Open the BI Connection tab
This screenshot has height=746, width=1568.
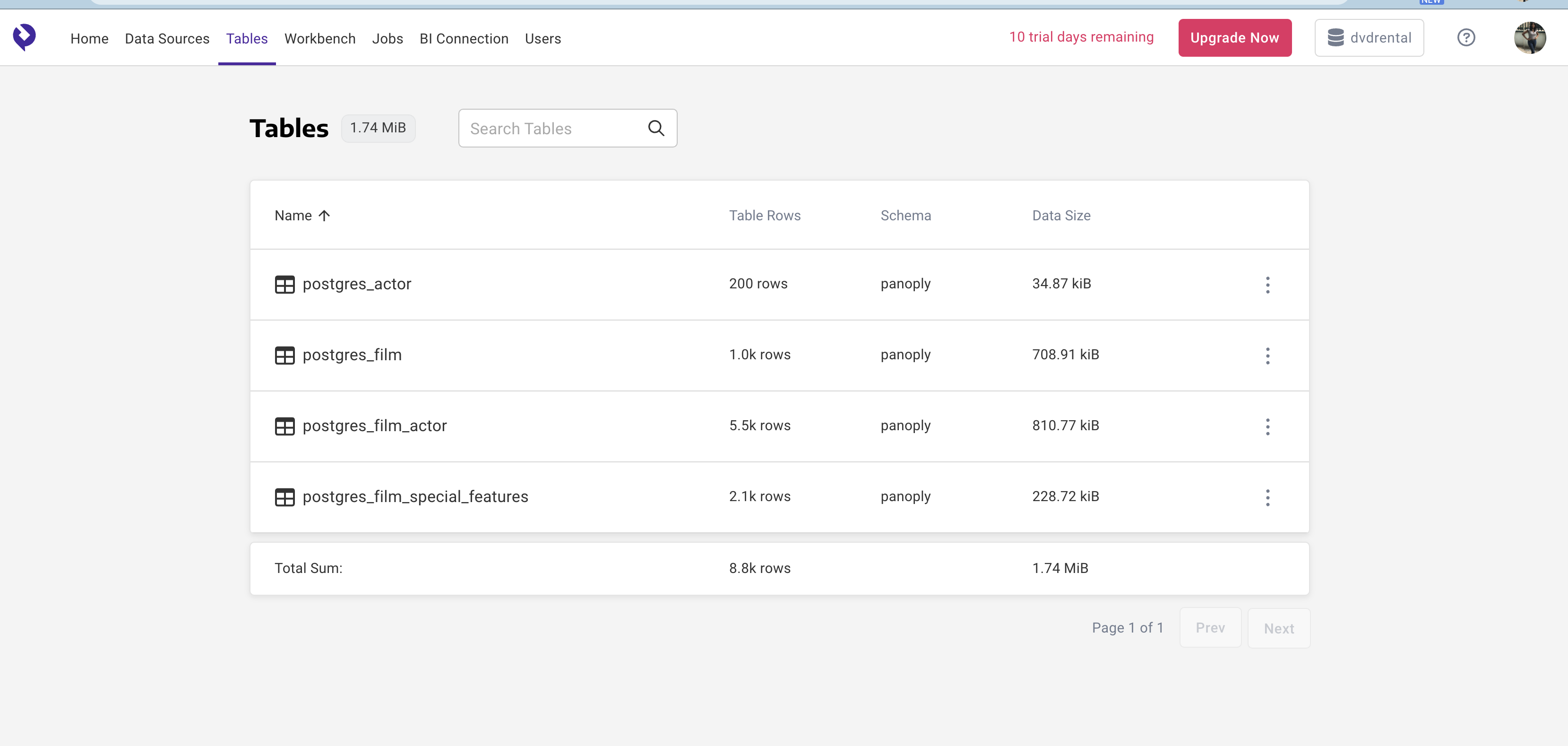pyautogui.click(x=464, y=38)
